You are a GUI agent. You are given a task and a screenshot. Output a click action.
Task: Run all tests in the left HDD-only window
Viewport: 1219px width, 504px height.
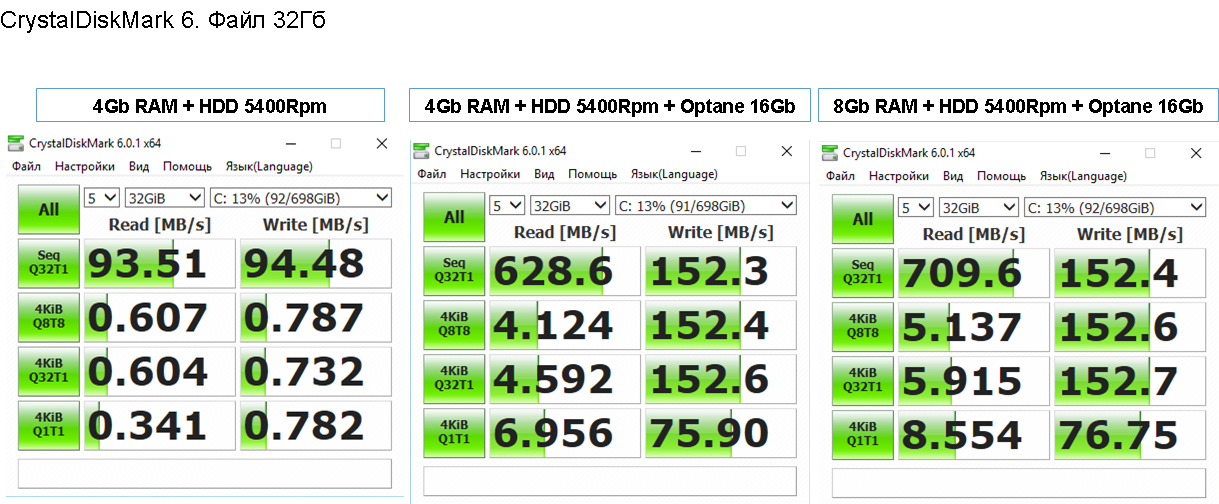click(x=49, y=210)
